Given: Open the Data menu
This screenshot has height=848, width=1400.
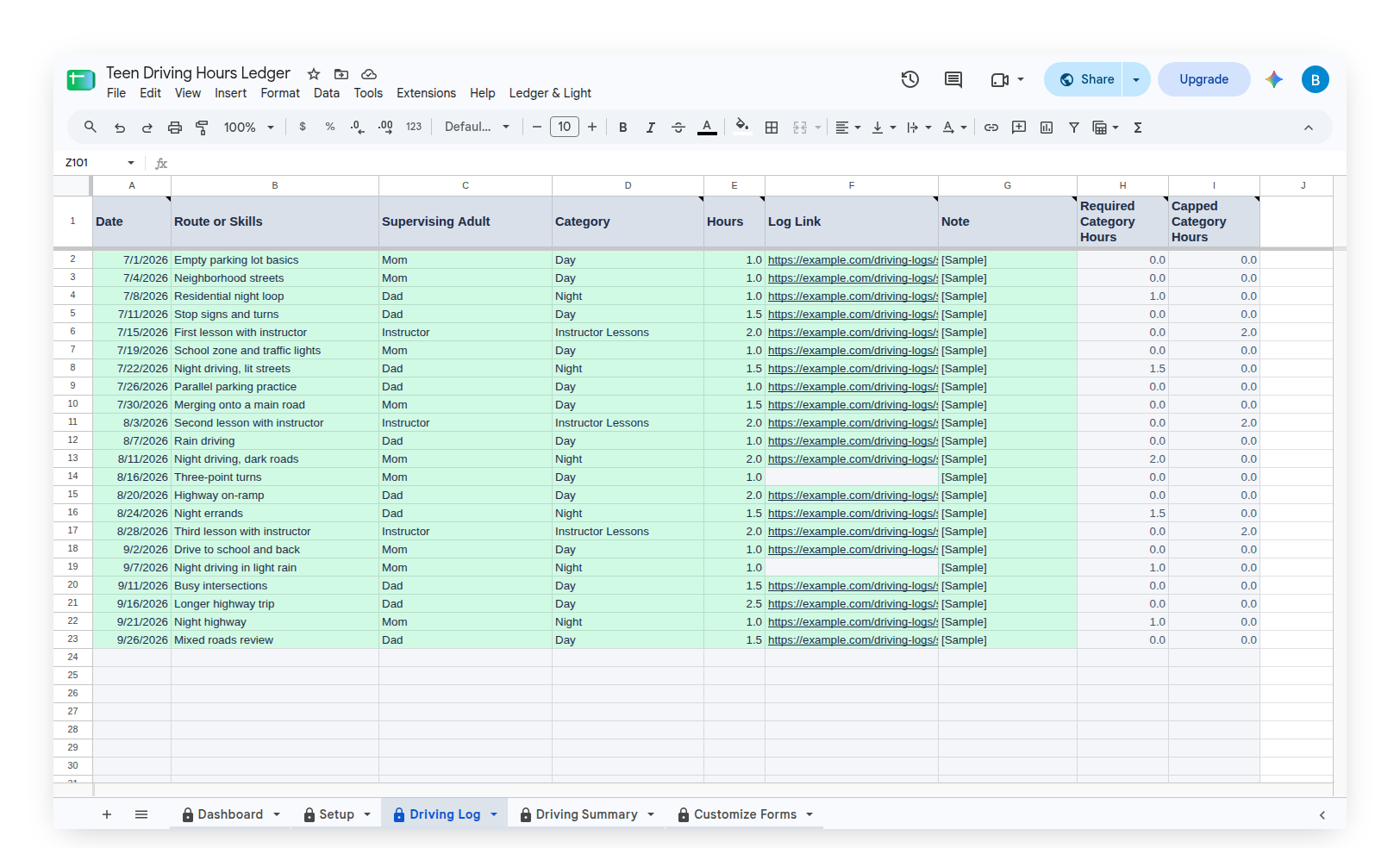Looking at the screenshot, I should coord(327,93).
